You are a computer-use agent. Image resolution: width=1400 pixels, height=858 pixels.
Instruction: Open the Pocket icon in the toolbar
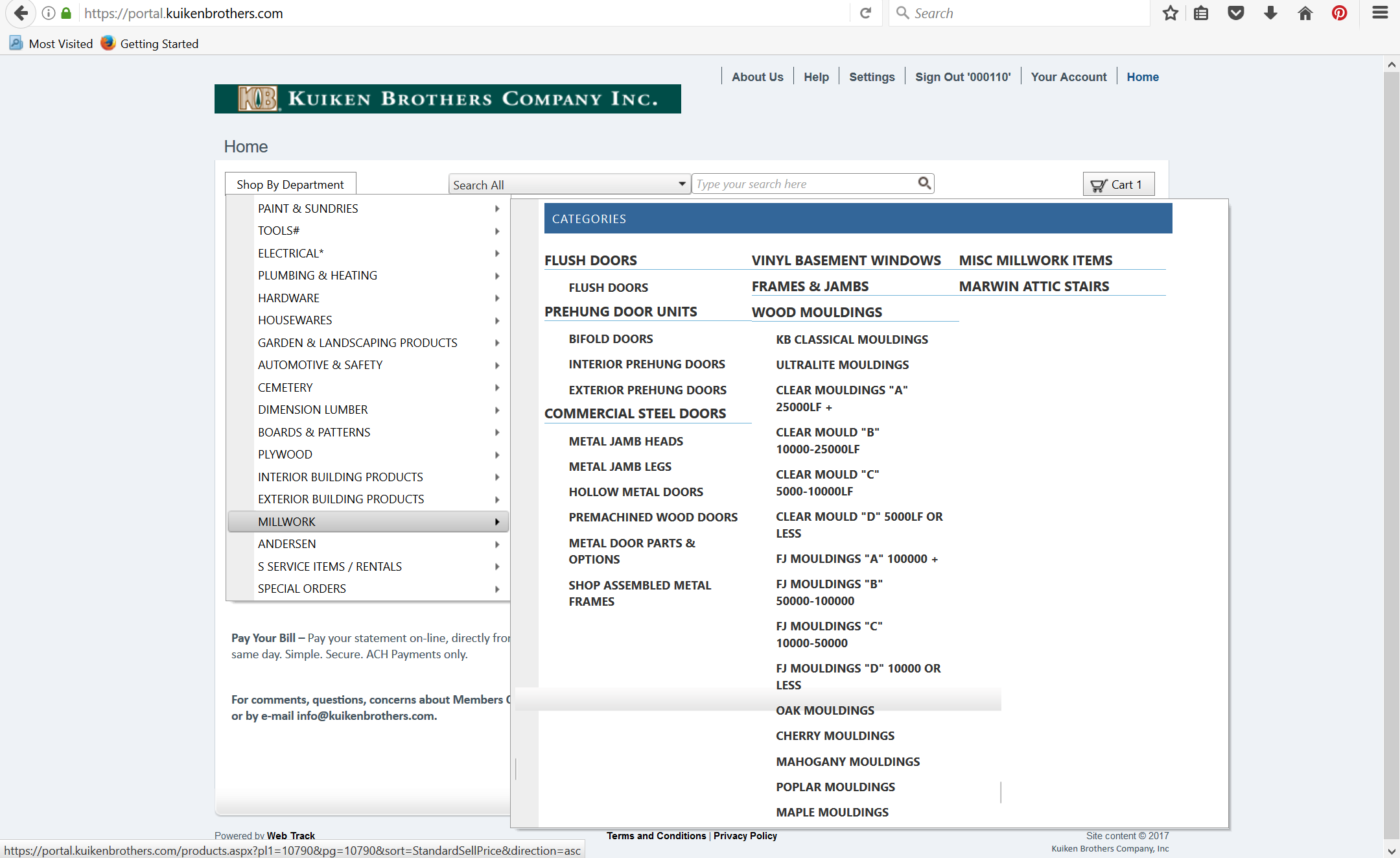point(1236,13)
